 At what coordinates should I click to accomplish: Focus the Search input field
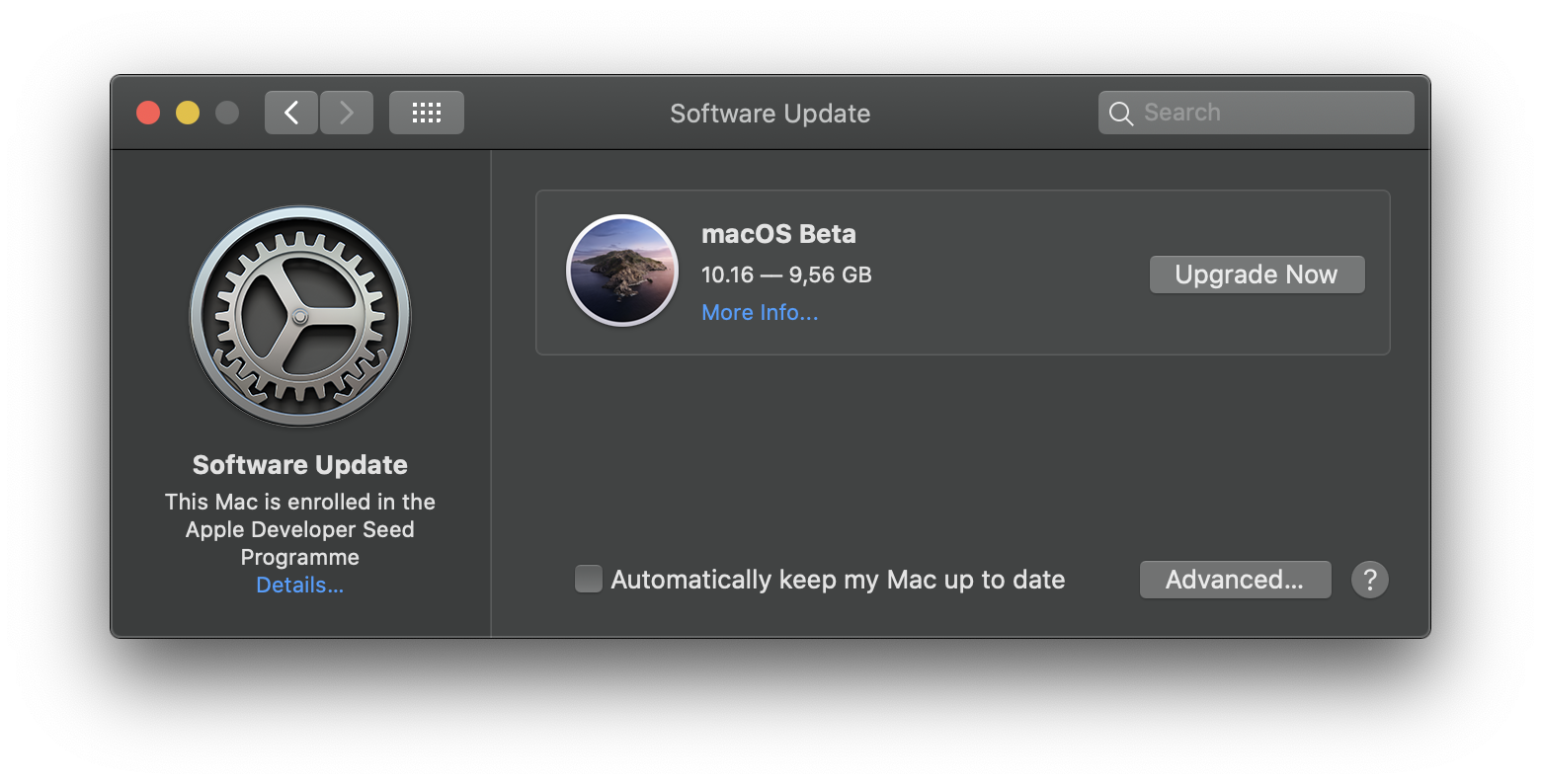tap(1257, 113)
